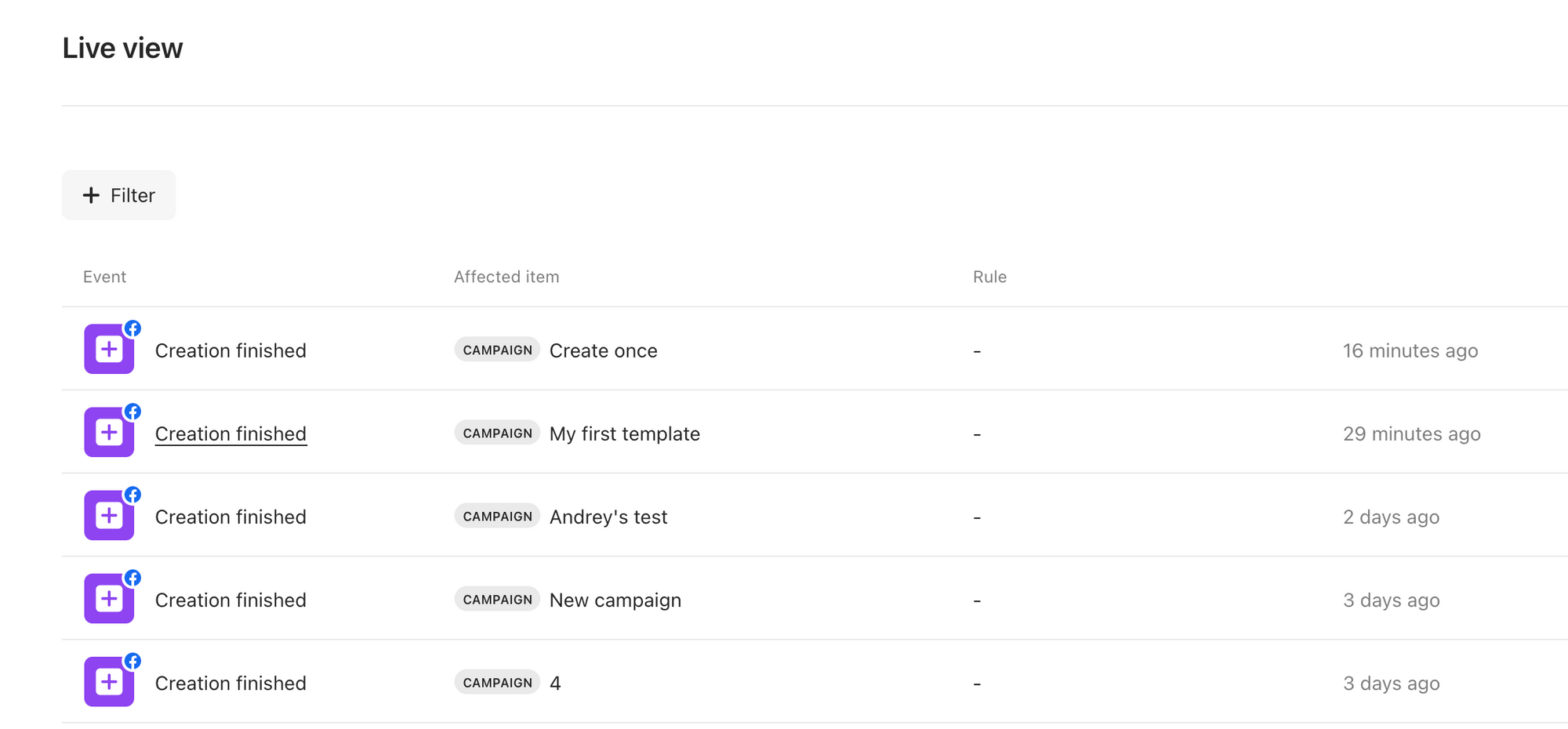Click Creation finished text in Create once row

click(x=230, y=350)
